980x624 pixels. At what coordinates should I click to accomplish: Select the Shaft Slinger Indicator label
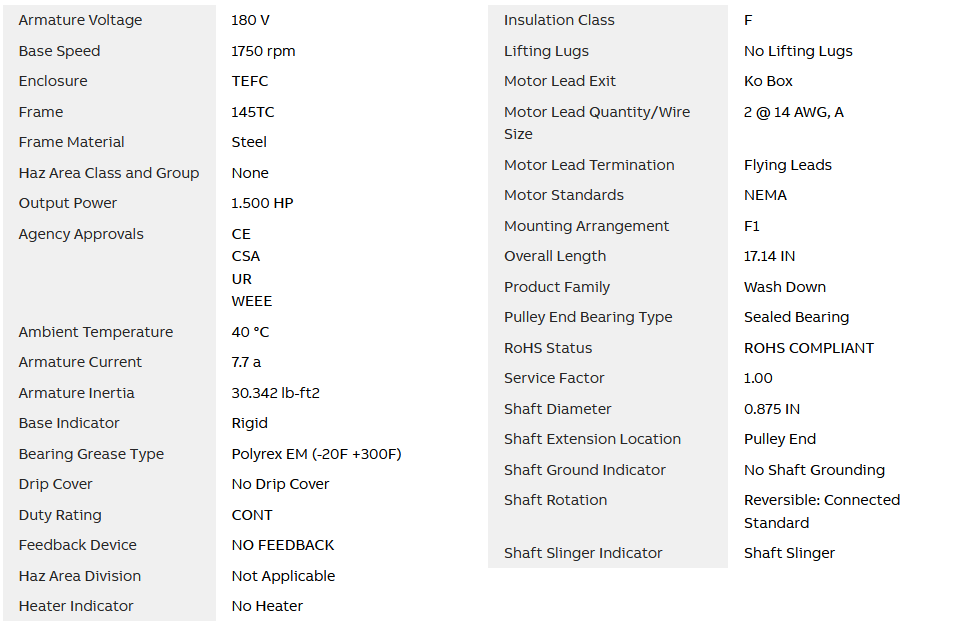tap(583, 553)
